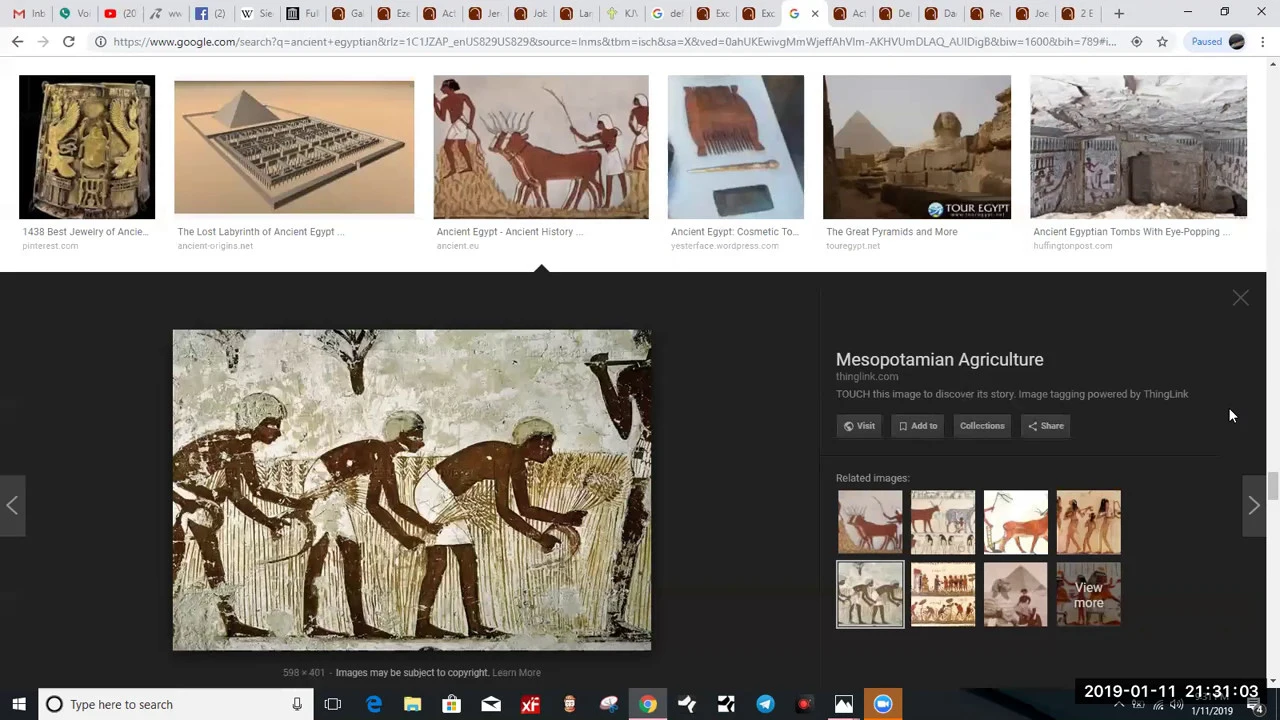Viewport: 1280px width, 720px height.
Task: Launch Microsoft Edge from taskbar
Action: point(373,704)
